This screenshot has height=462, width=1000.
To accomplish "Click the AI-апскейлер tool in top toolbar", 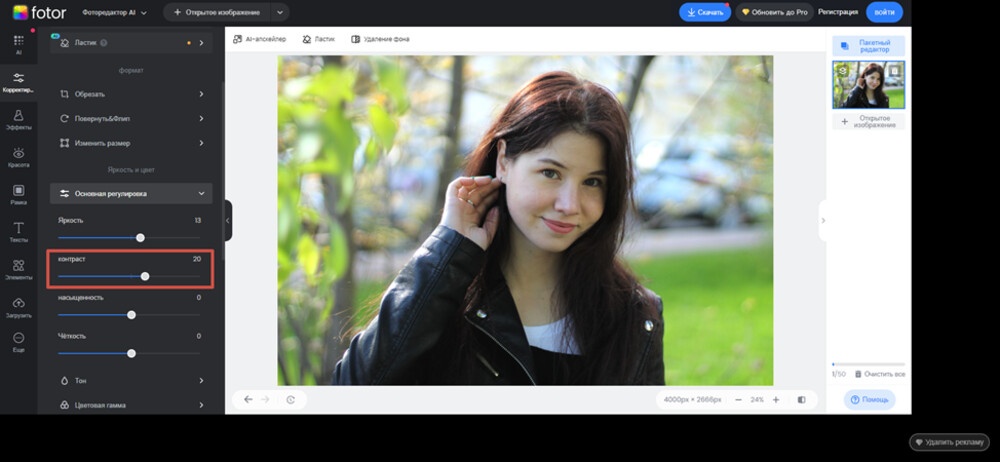I will (260, 39).
